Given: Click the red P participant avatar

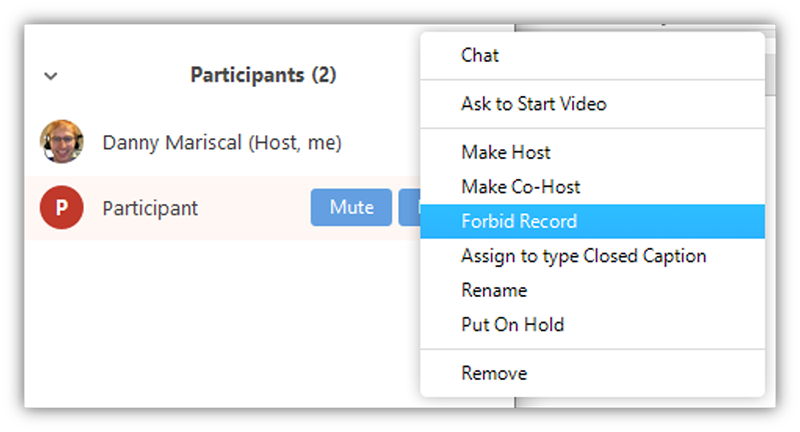Looking at the screenshot, I should [61, 208].
